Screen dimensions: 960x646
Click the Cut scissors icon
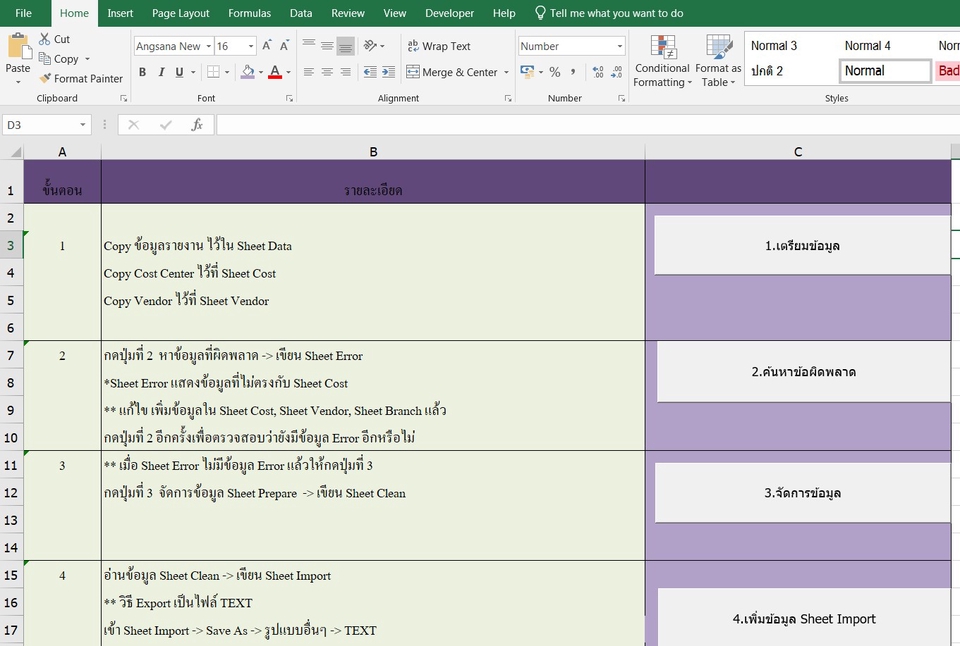coord(45,39)
